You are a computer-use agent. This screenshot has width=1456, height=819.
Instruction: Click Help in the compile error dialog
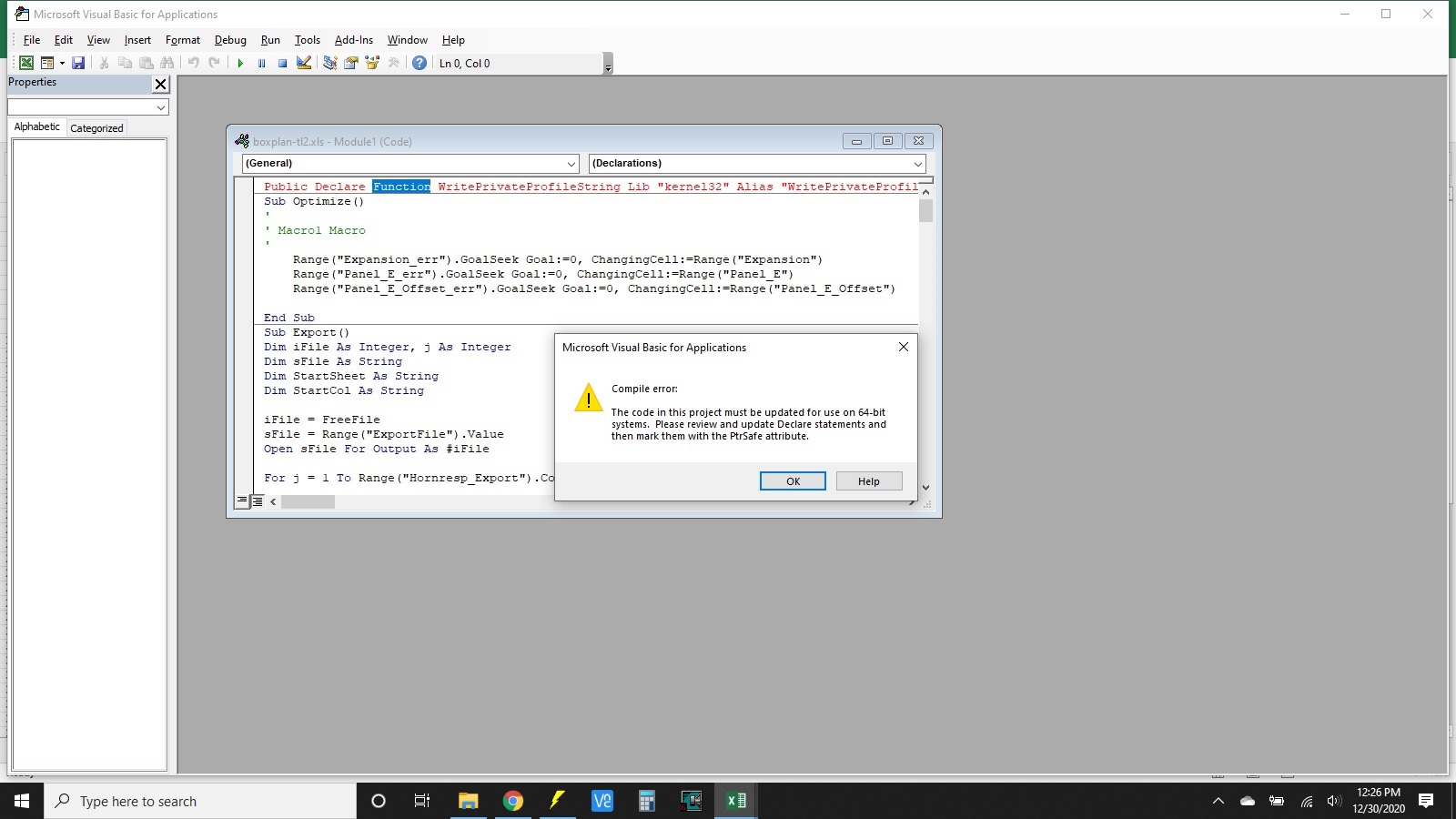869,481
